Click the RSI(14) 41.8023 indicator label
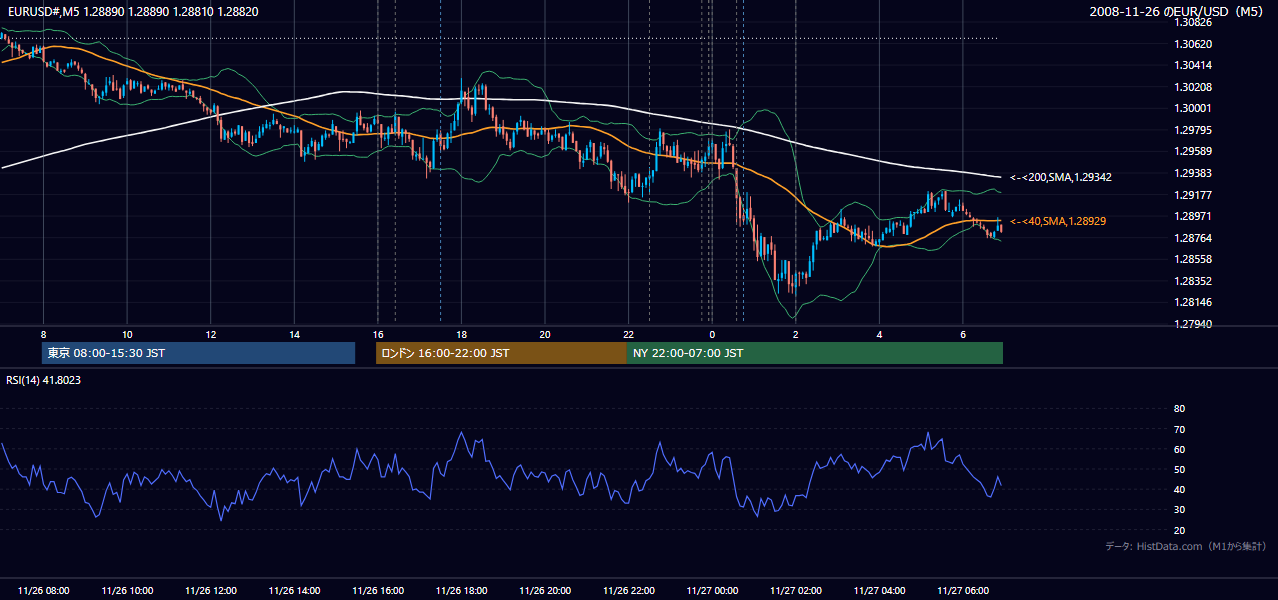The height and width of the screenshot is (600, 1278). (x=44, y=379)
